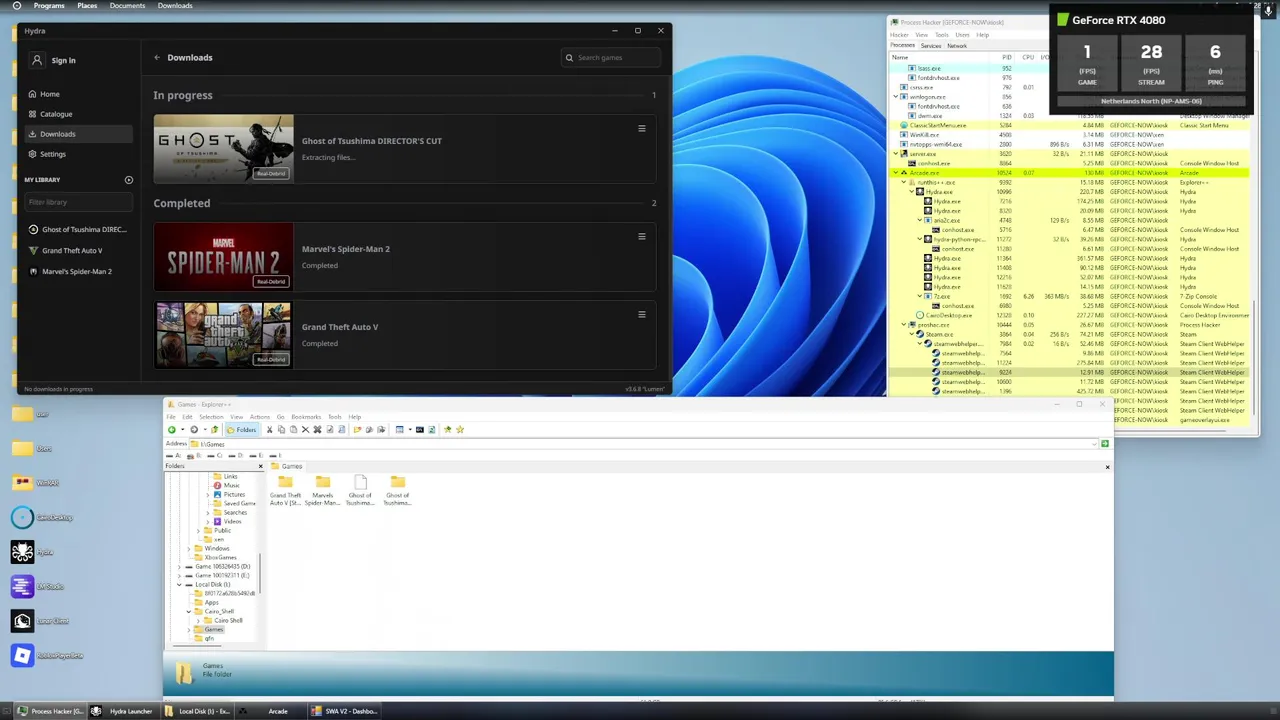The image size is (1280, 720).
Task: Click New Folder icon in Explorer++
Action: 357,430
